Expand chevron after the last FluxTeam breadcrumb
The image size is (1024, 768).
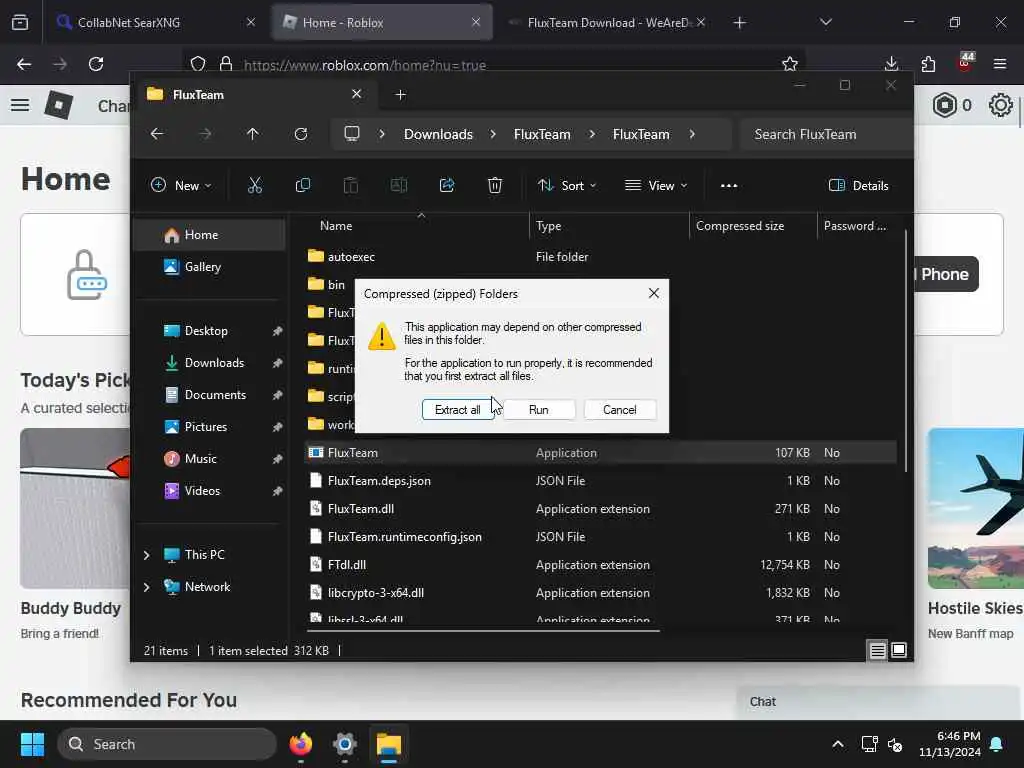pyautogui.click(x=692, y=134)
